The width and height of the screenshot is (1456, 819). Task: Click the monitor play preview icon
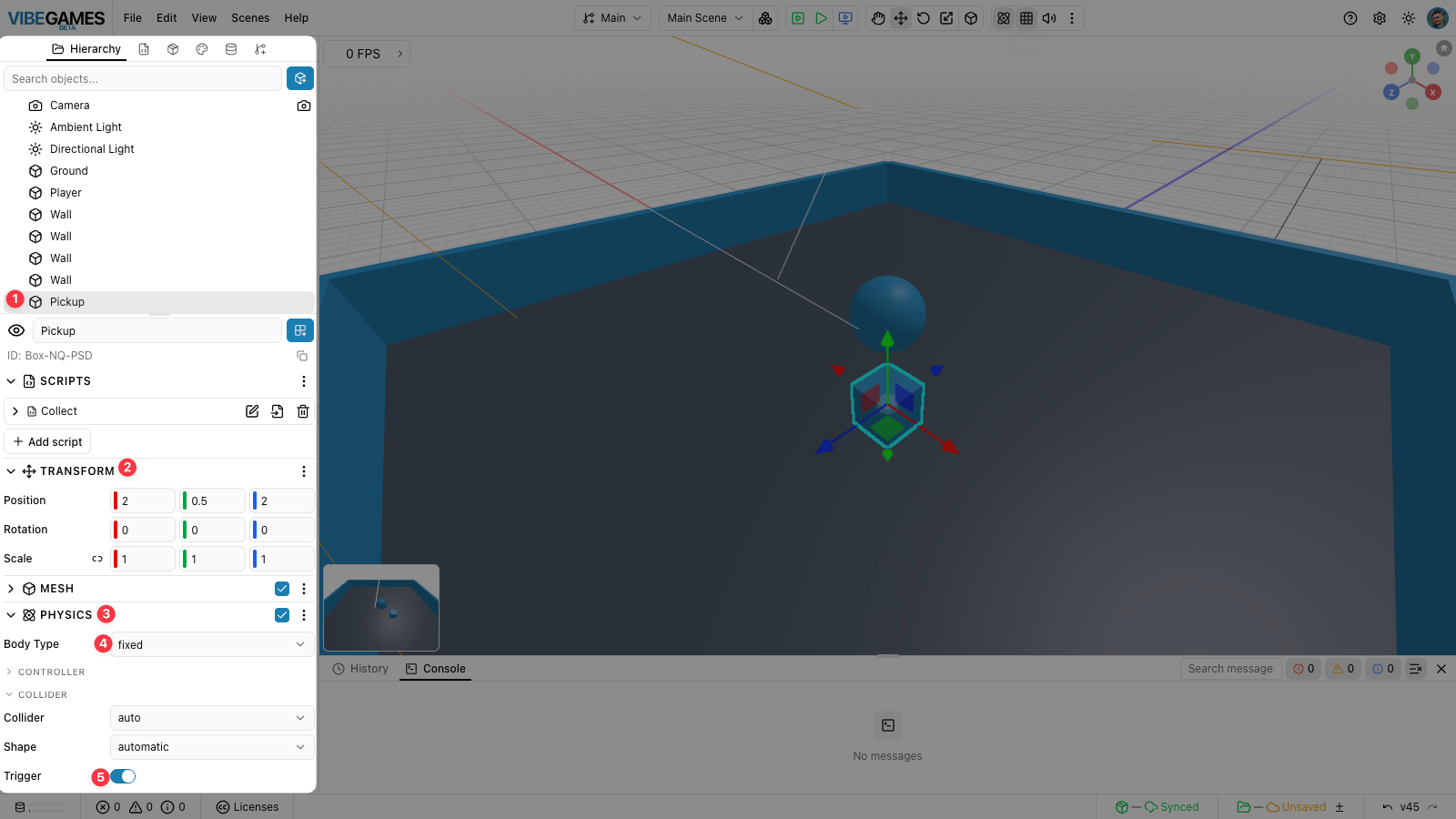point(845,18)
